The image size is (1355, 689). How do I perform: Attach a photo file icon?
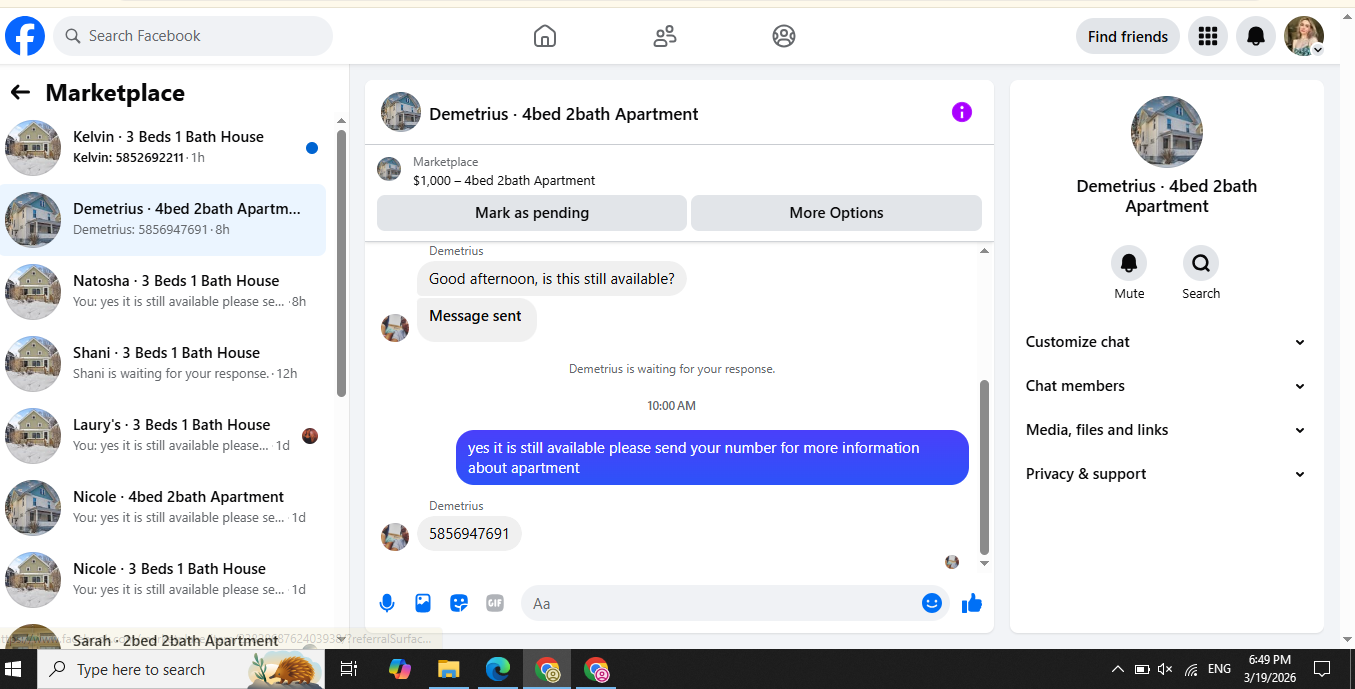click(423, 603)
